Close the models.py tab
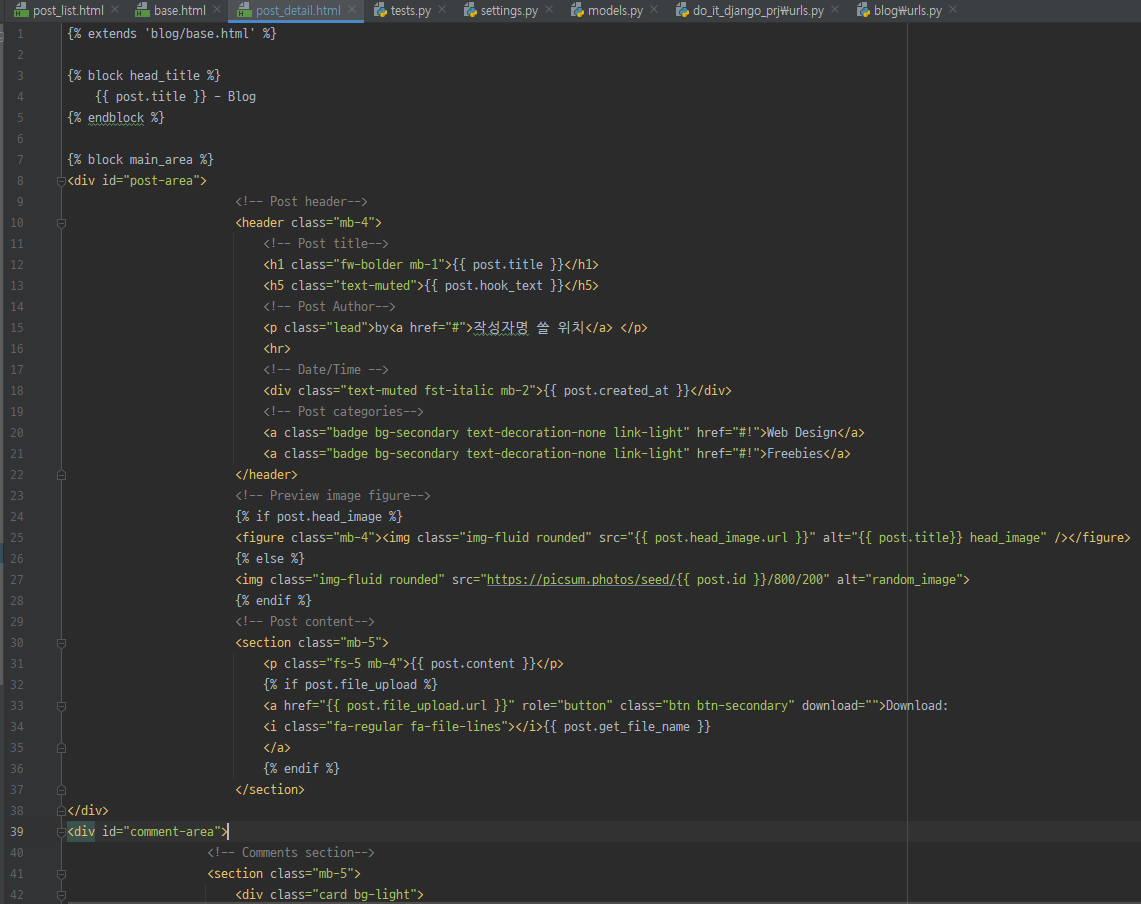 pyautogui.click(x=653, y=9)
